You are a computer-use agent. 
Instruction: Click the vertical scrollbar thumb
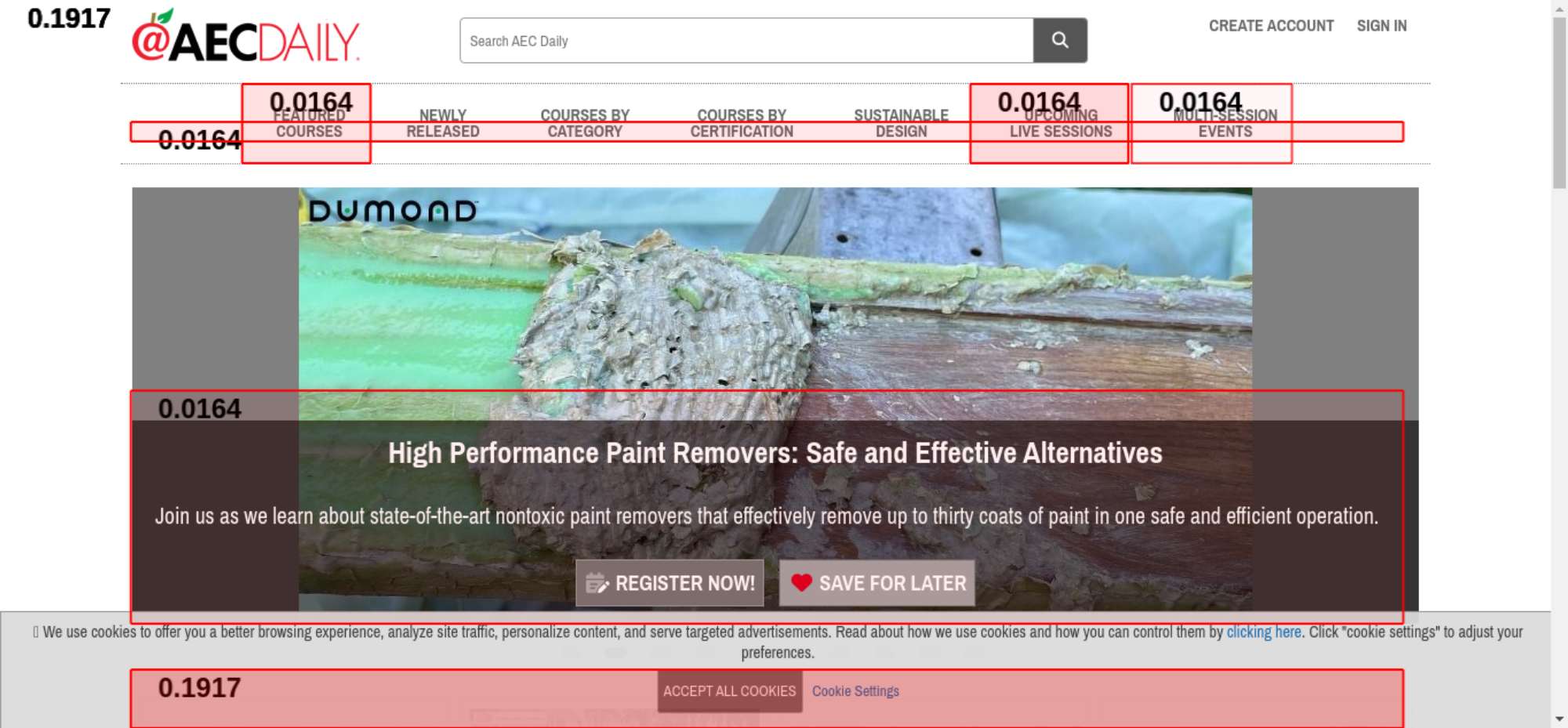coord(1559,102)
